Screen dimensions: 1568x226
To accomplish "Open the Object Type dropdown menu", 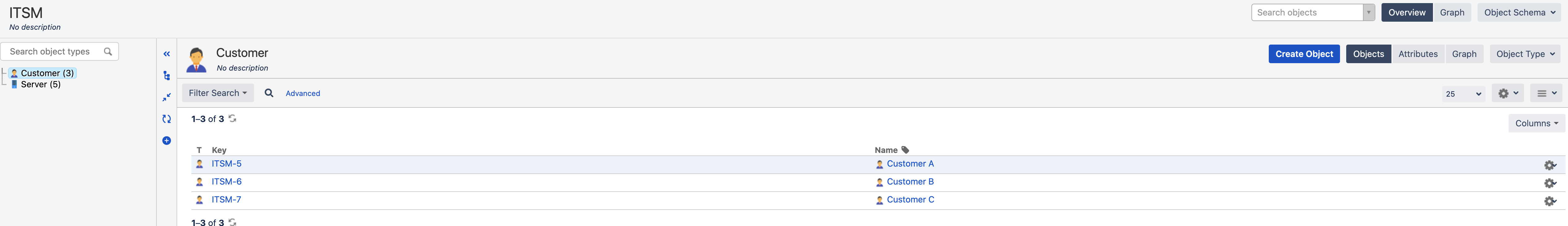I will [x=1525, y=54].
